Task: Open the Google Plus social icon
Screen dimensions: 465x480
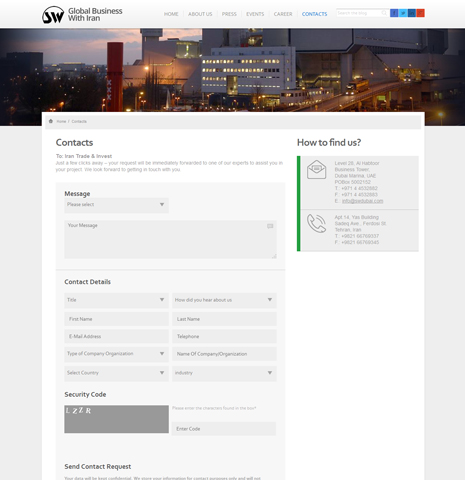Action: [x=420, y=13]
